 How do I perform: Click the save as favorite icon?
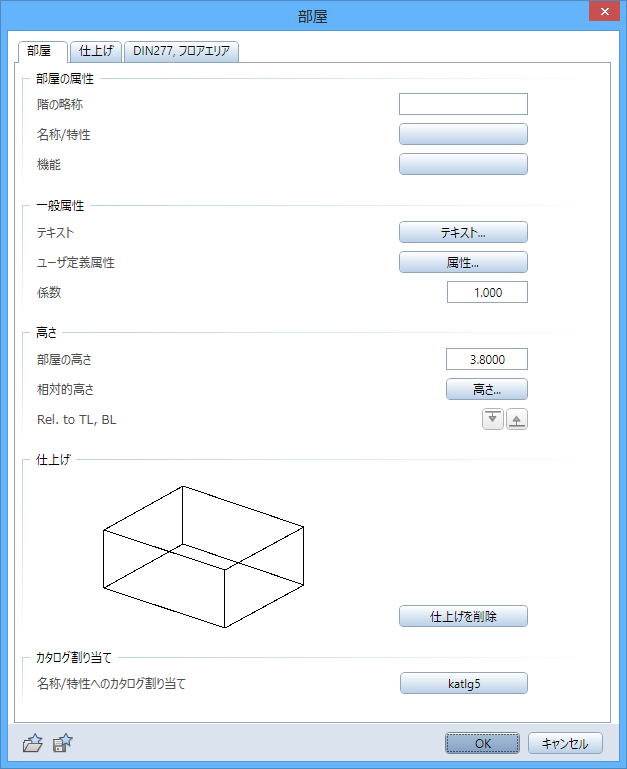point(64,743)
